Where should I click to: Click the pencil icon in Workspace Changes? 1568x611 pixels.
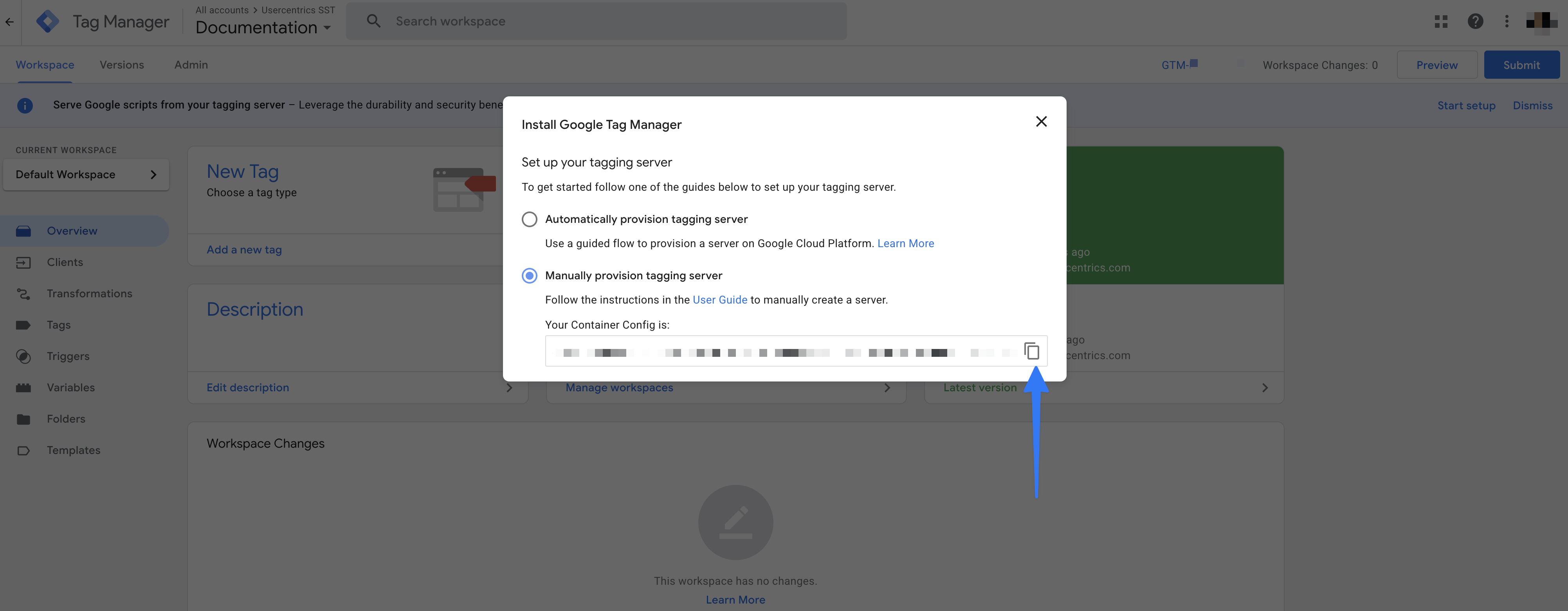[x=735, y=522]
